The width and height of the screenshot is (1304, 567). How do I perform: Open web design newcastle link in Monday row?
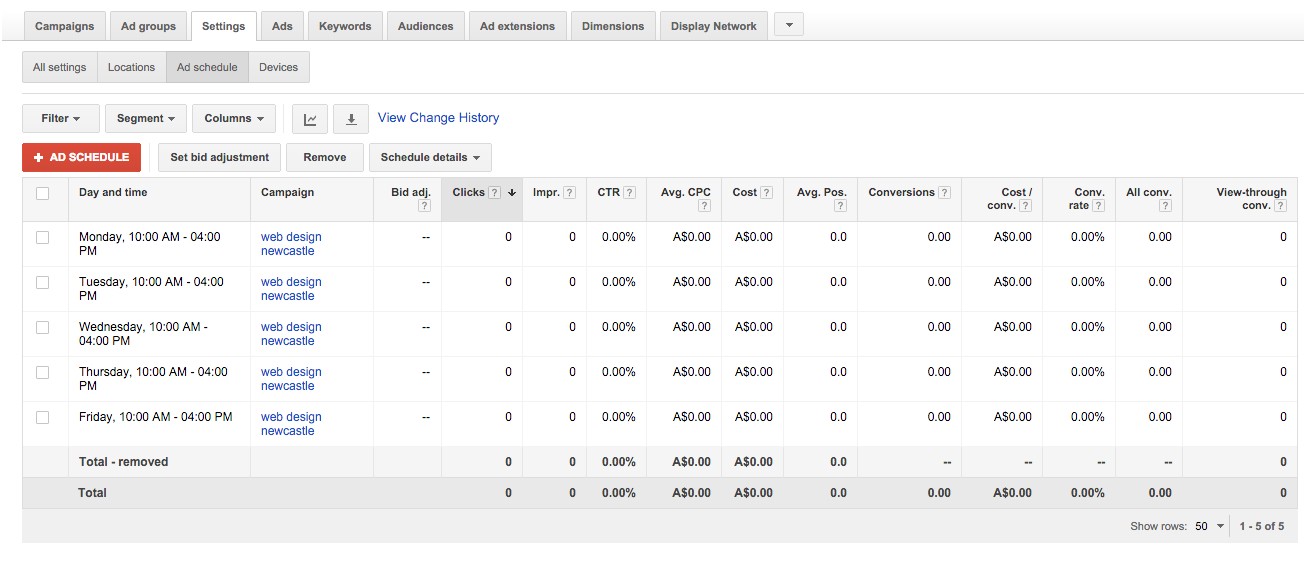point(291,244)
